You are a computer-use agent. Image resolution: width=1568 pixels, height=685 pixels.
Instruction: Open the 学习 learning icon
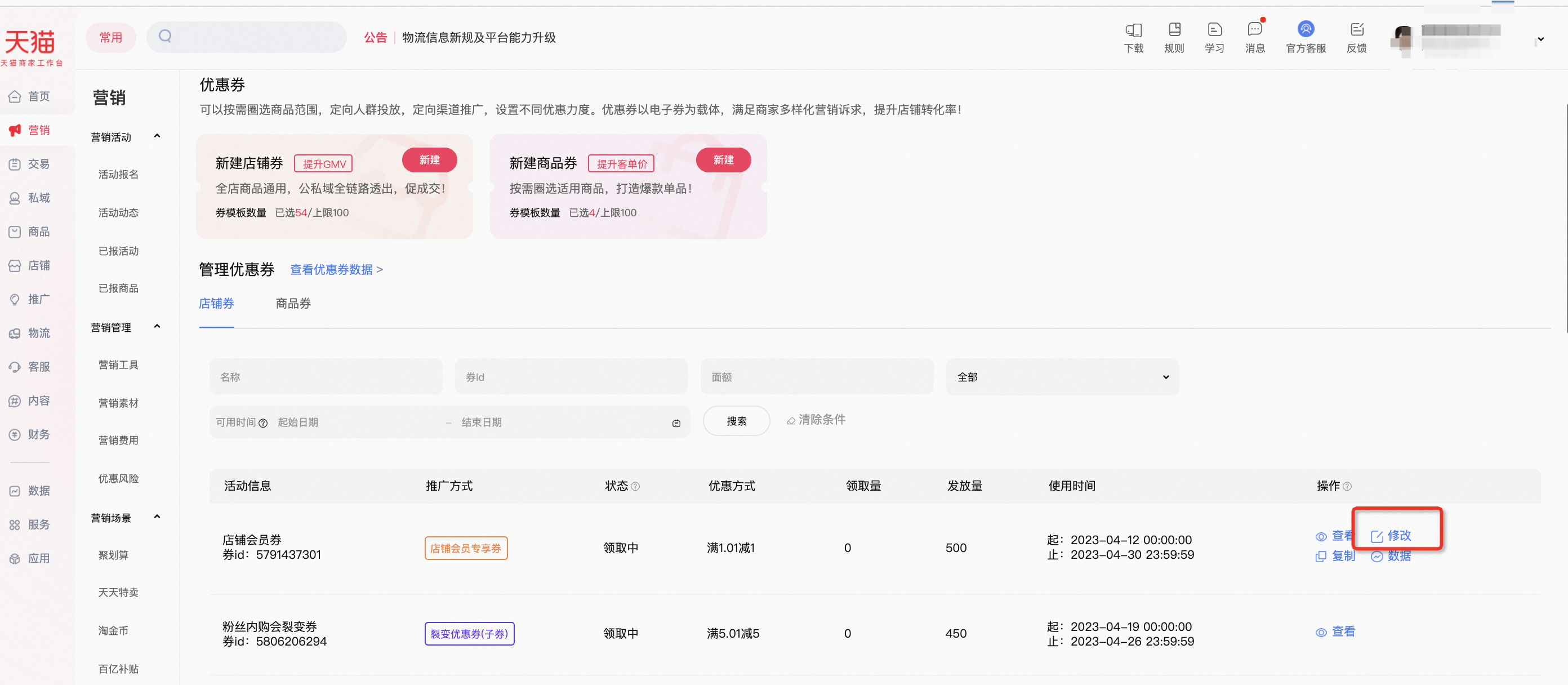[1214, 38]
